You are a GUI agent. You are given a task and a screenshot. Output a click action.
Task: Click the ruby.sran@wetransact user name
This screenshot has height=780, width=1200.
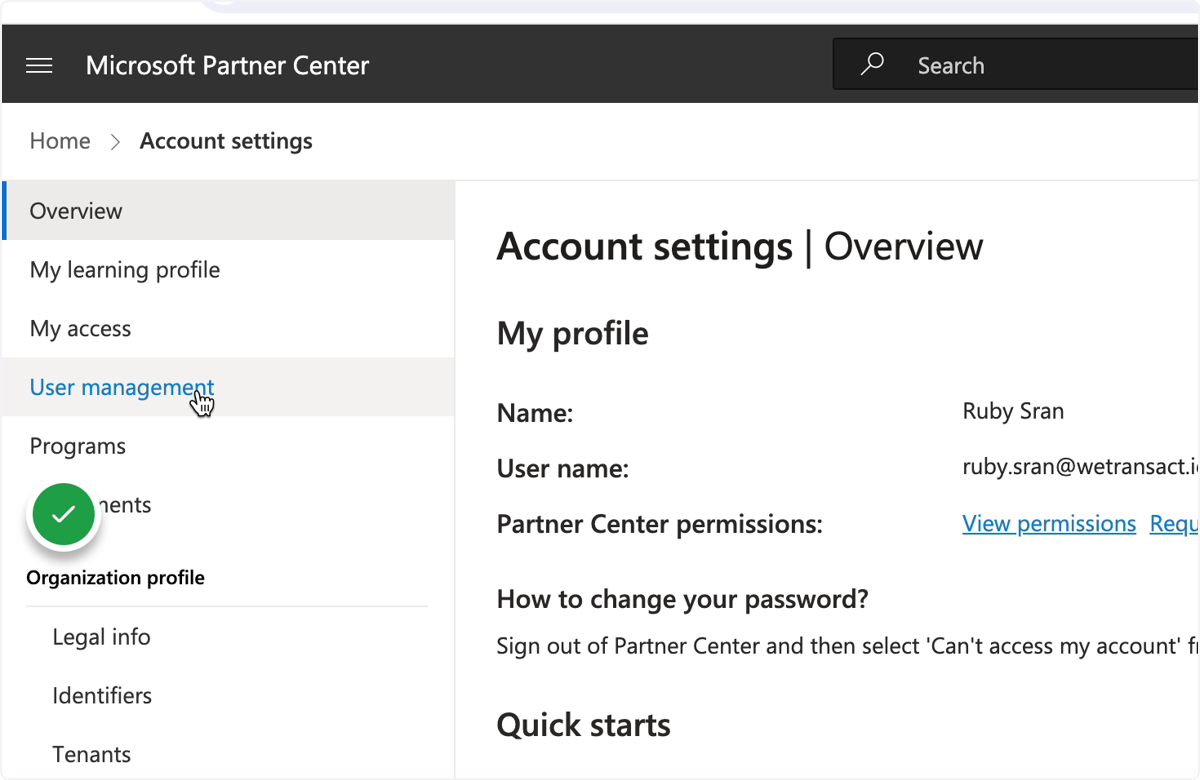(1080, 467)
